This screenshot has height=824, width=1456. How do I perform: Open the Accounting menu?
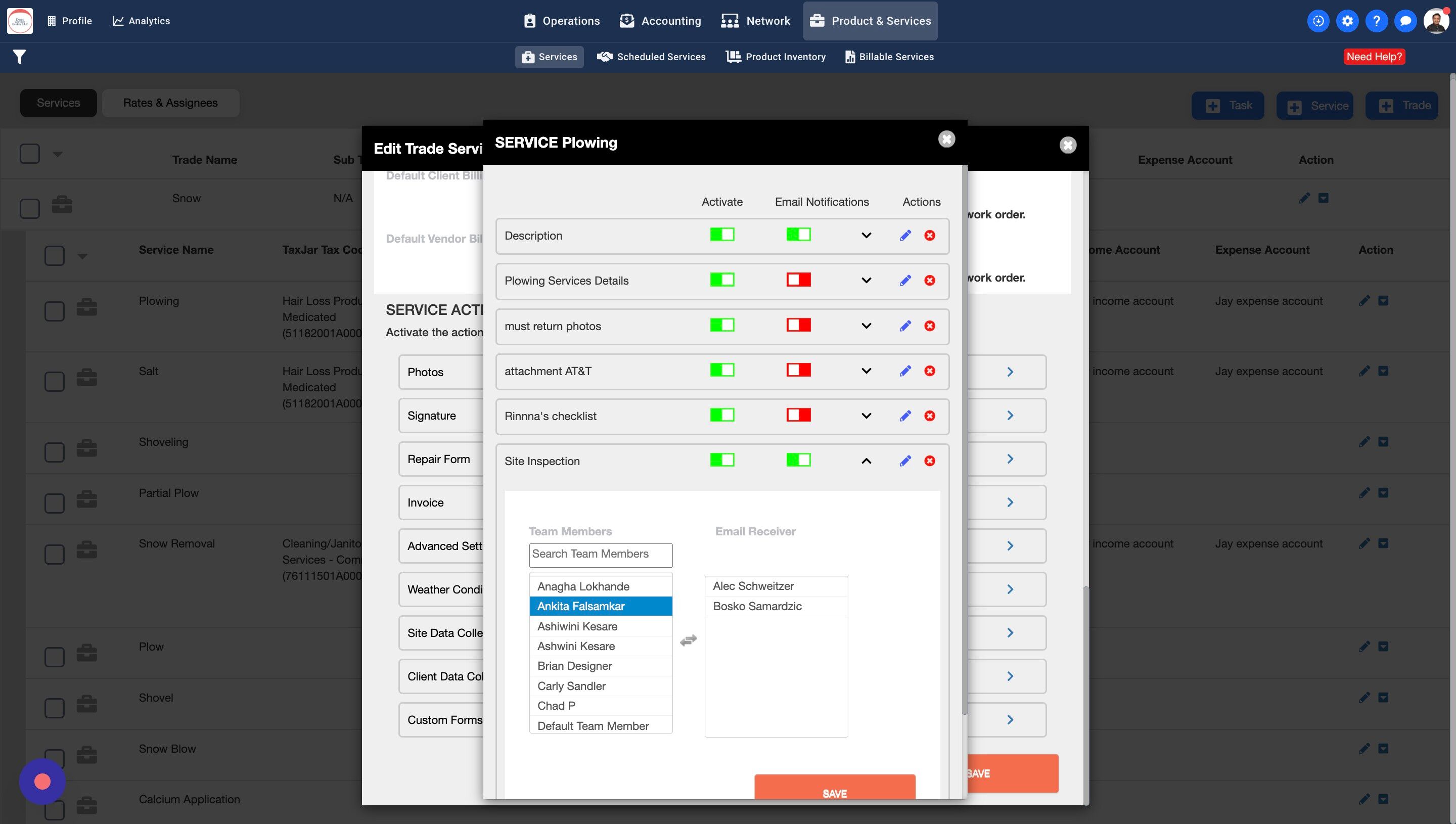pyautogui.click(x=660, y=21)
